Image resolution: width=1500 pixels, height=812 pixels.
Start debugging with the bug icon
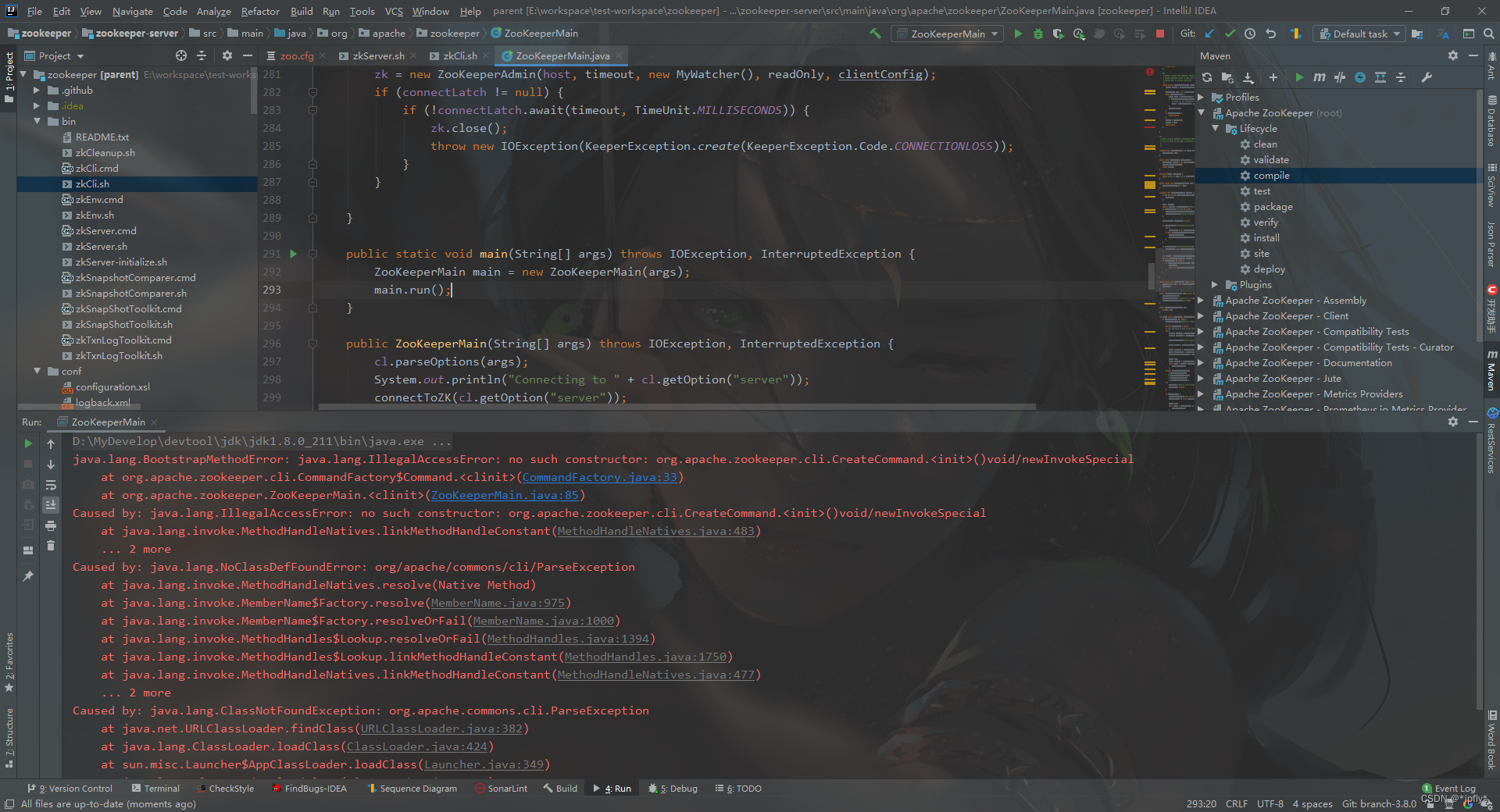pyautogui.click(x=1038, y=34)
